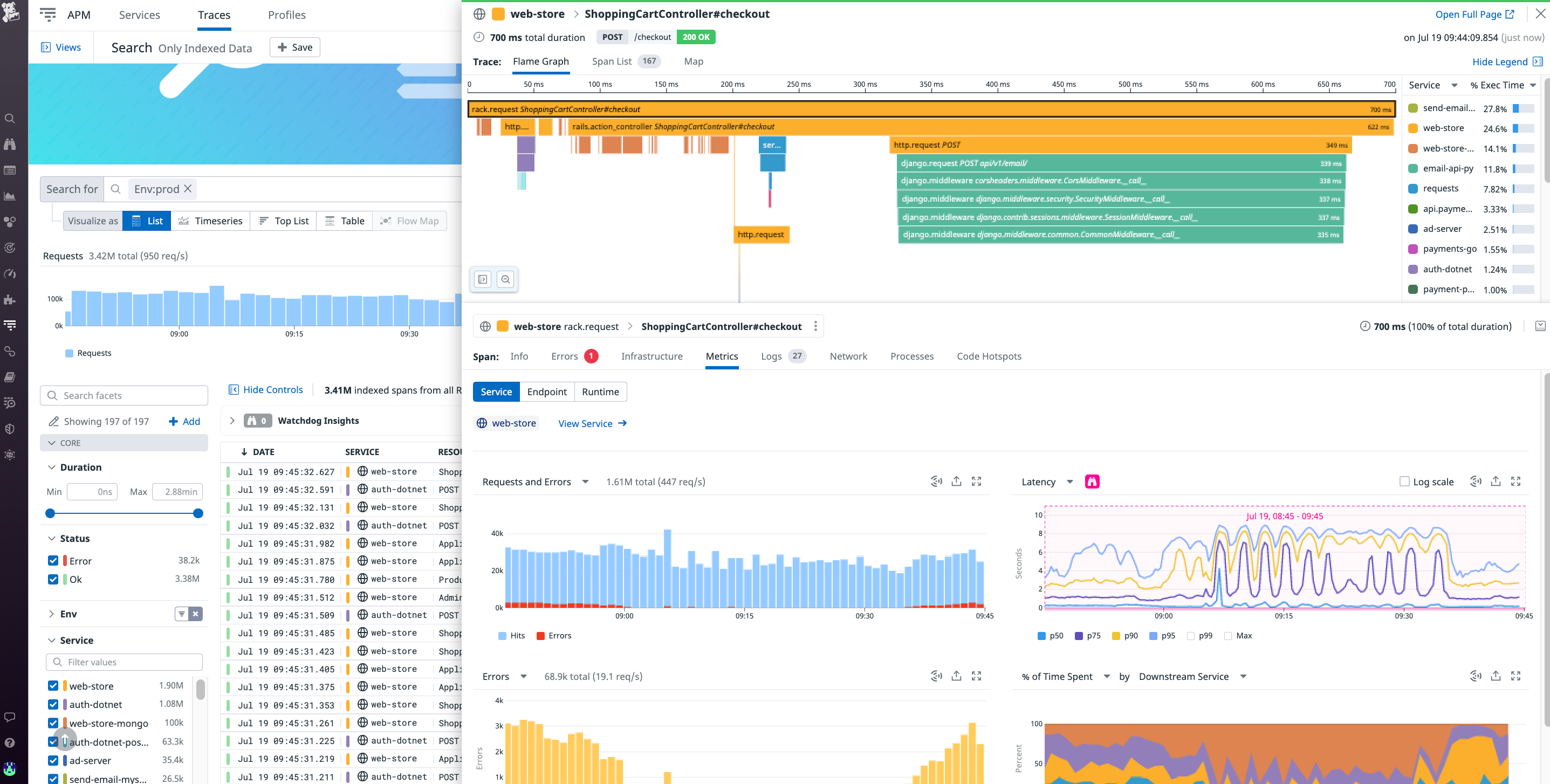Viewport: 1550px width, 784px height.
Task: Open the Logs span tab
Action: (771, 356)
